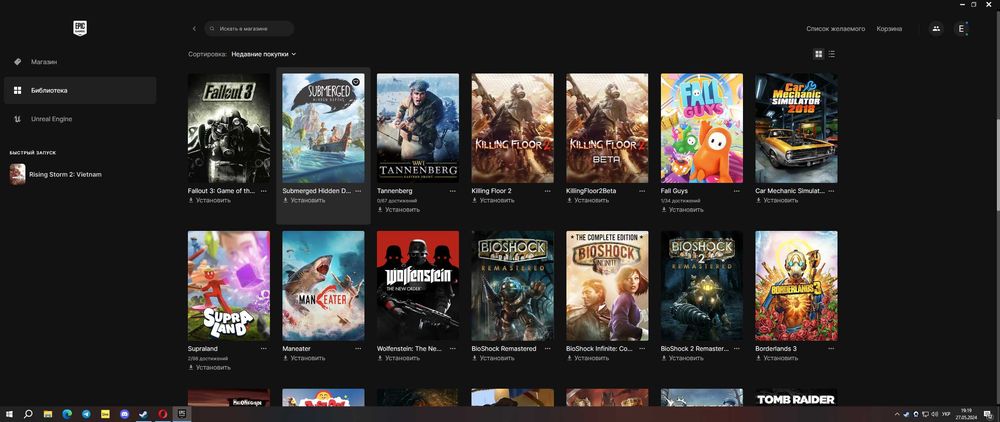1000x422 pixels.
Task: Open Telegram from the taskbar
Action: (x=86, y=414)
